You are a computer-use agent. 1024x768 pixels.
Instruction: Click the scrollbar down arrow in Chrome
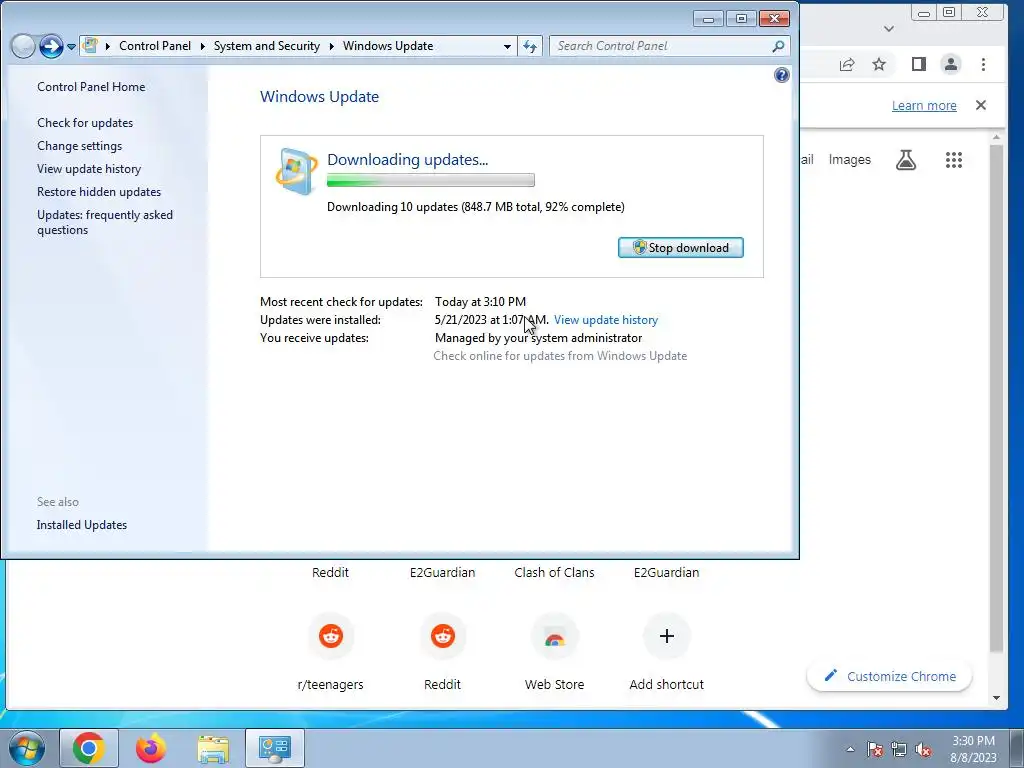click(x=996, y=698)
